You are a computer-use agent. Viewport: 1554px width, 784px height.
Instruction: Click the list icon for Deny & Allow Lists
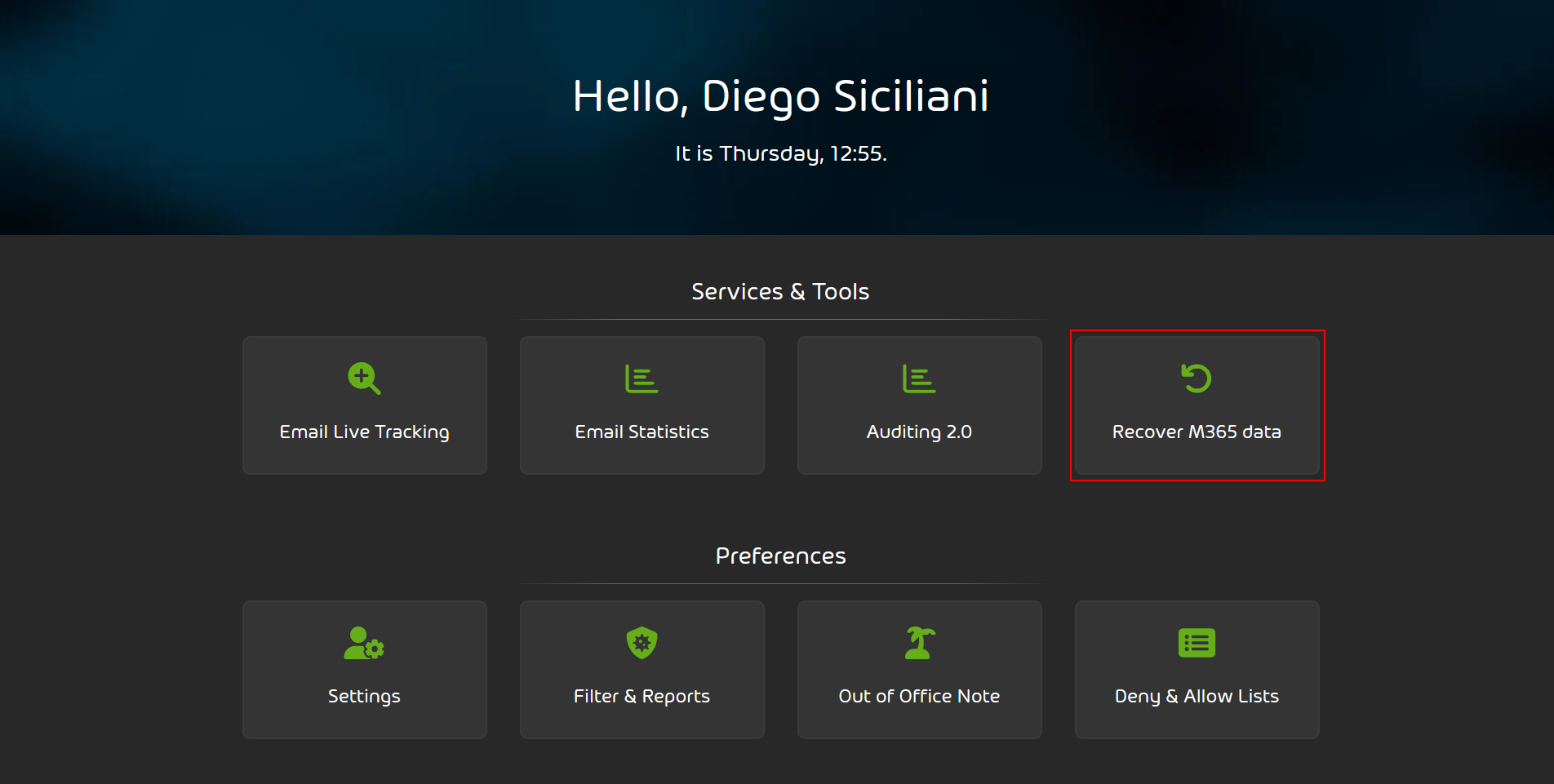(1197, 643)
